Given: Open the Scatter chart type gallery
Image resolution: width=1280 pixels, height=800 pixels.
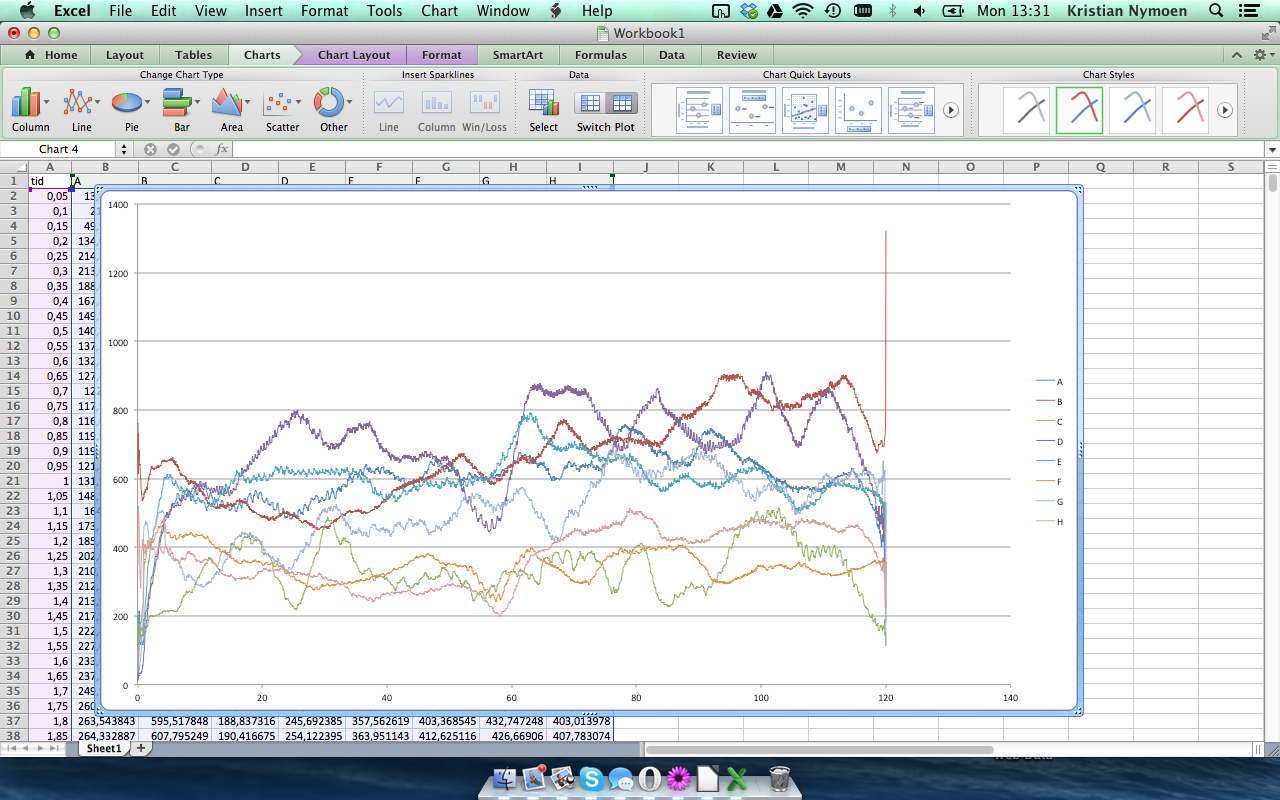Looking at the screenshot, I should coord(282,109).
